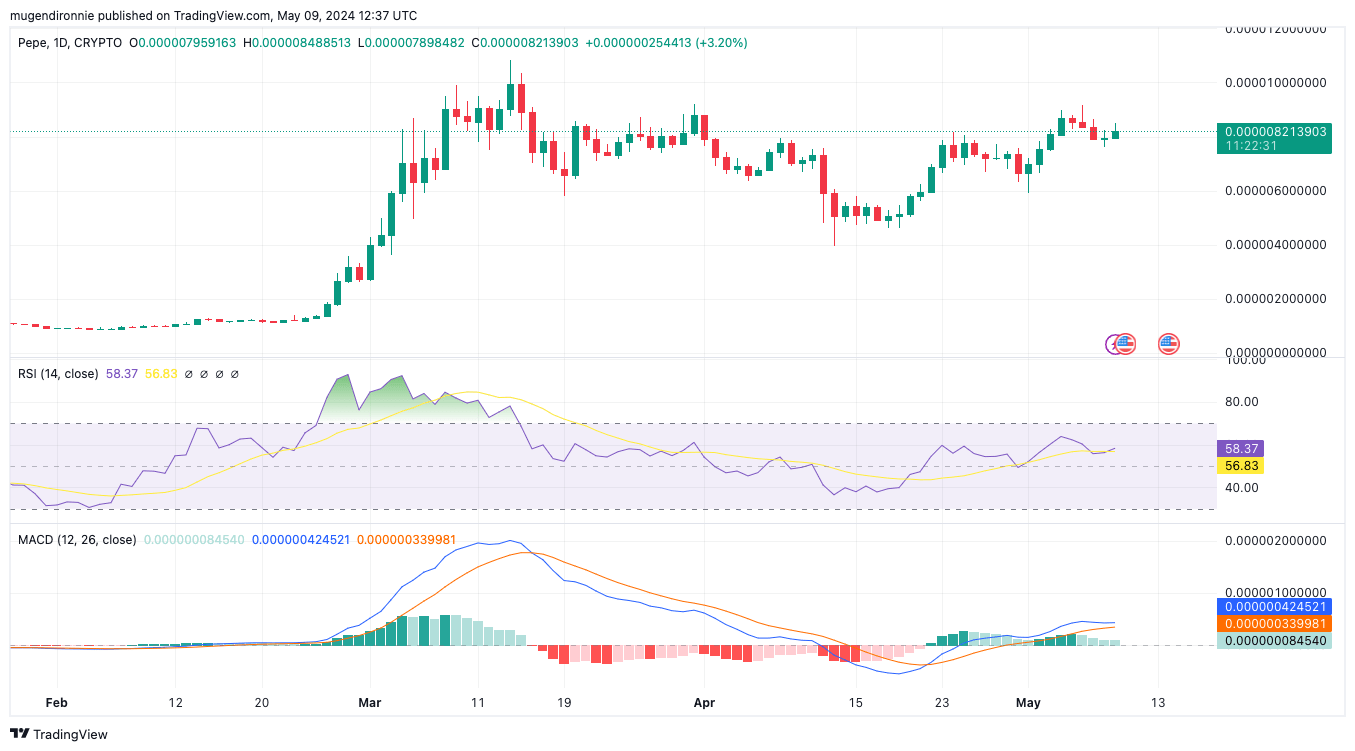This screenshot has width=1355, height=751.
Task: Click the open value O0.000007959163
Action: point(183,43)
